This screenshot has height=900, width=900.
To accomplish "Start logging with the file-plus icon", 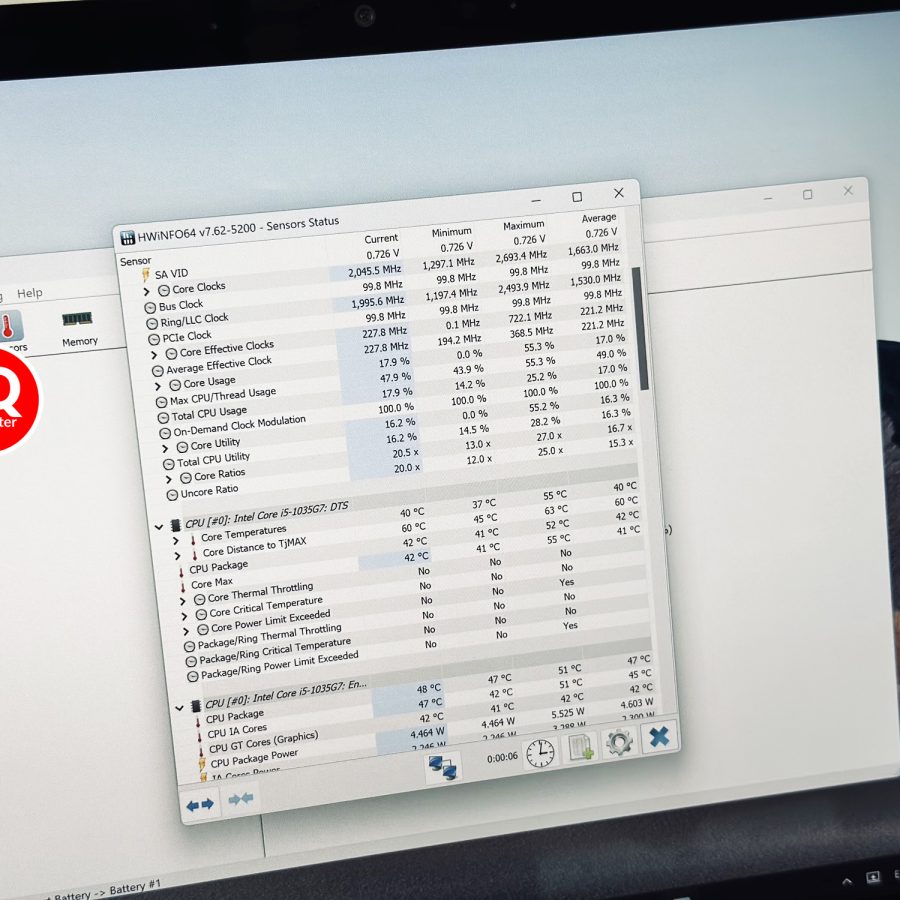I will click(580, 747).
